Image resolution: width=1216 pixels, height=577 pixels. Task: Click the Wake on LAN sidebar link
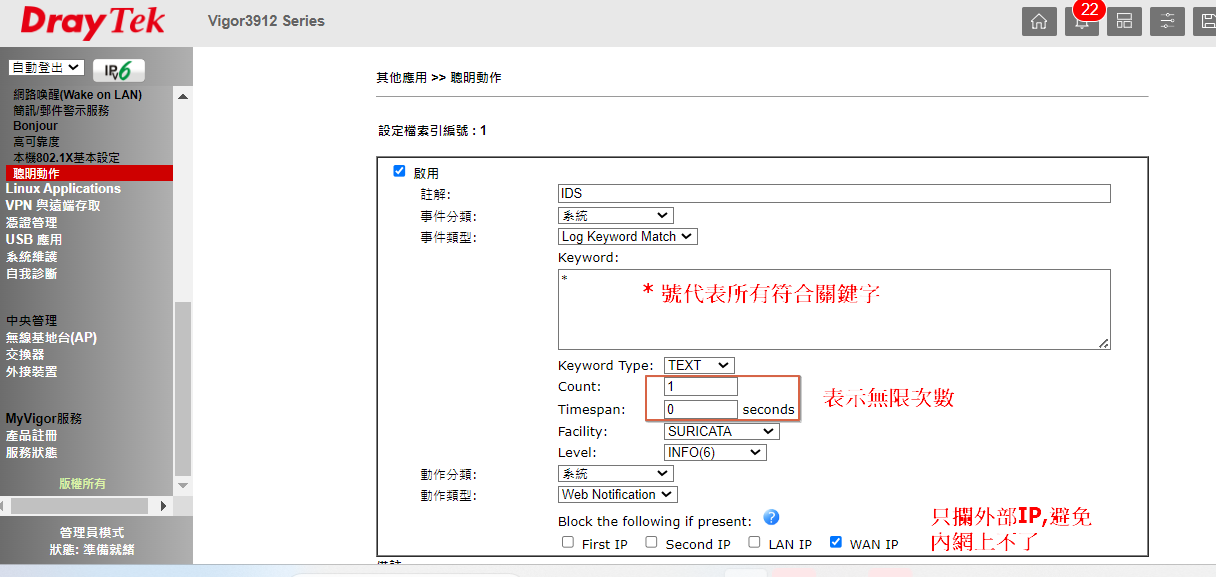[x=77, y=95]
